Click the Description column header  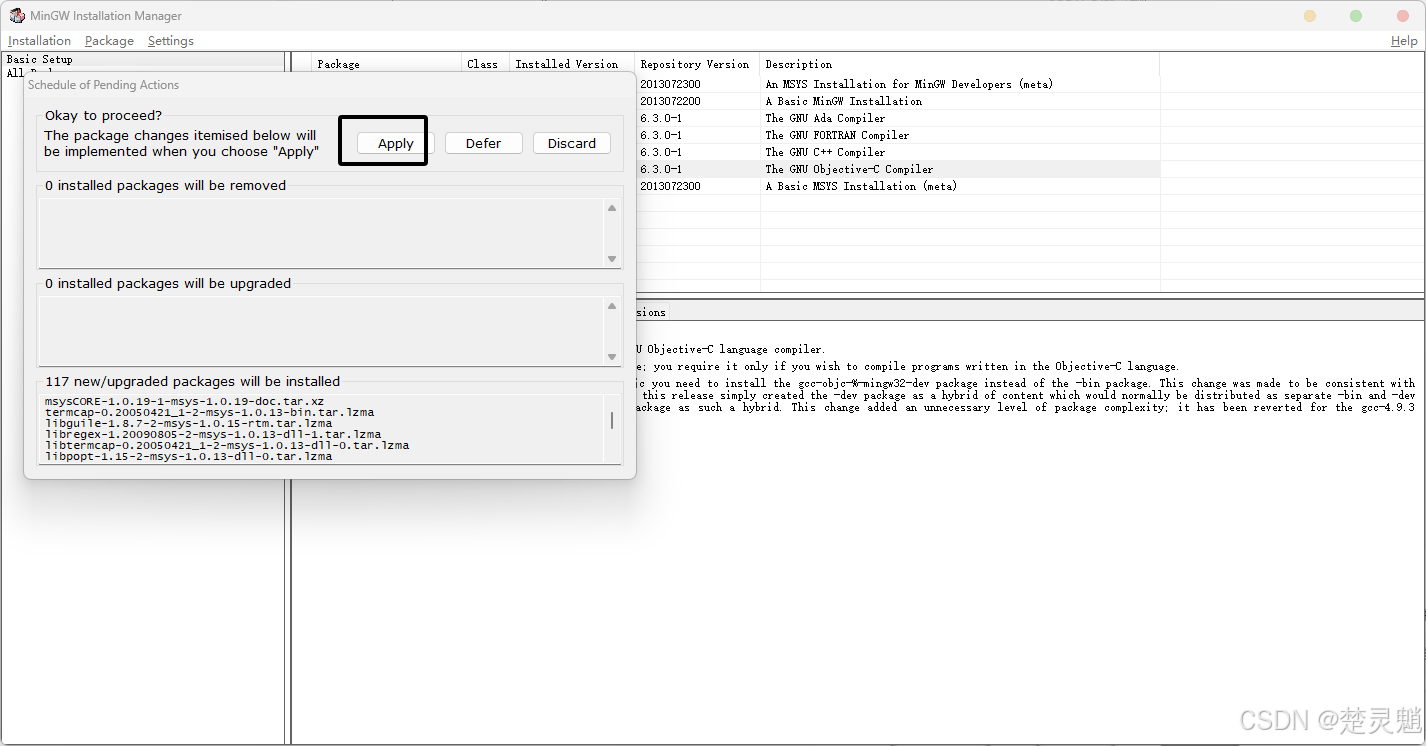pyautogui.click(x=960, y=64)
